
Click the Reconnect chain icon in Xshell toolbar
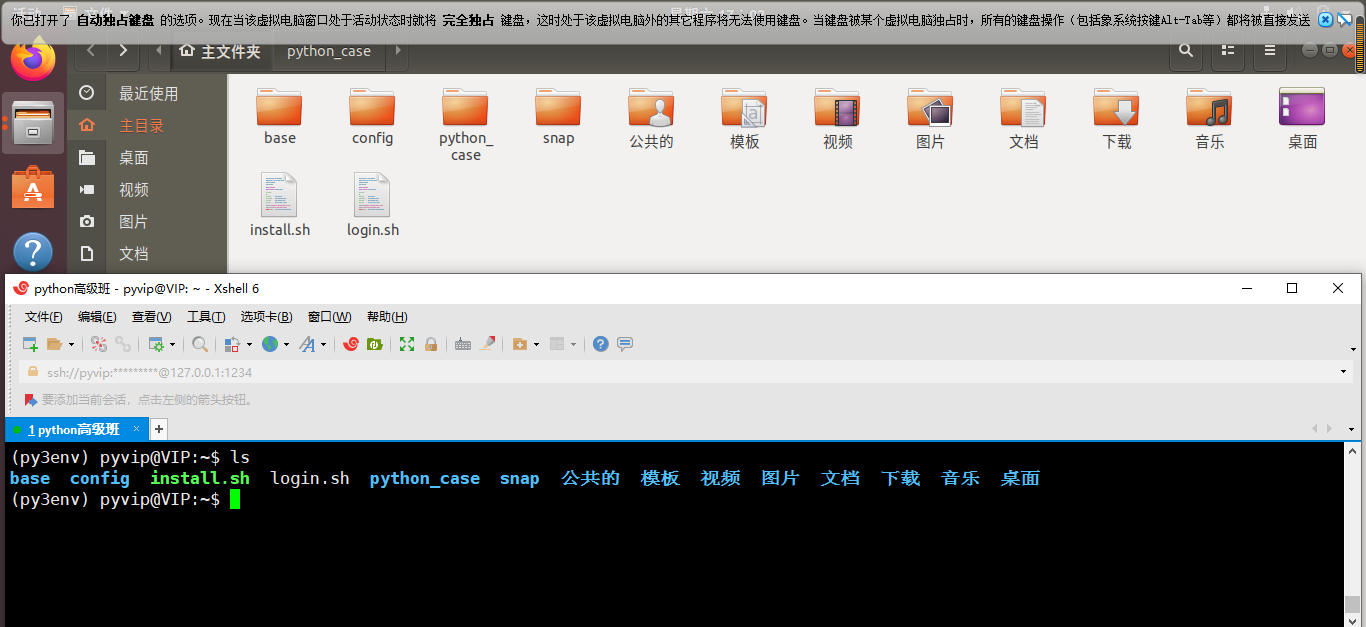[123, 344]
